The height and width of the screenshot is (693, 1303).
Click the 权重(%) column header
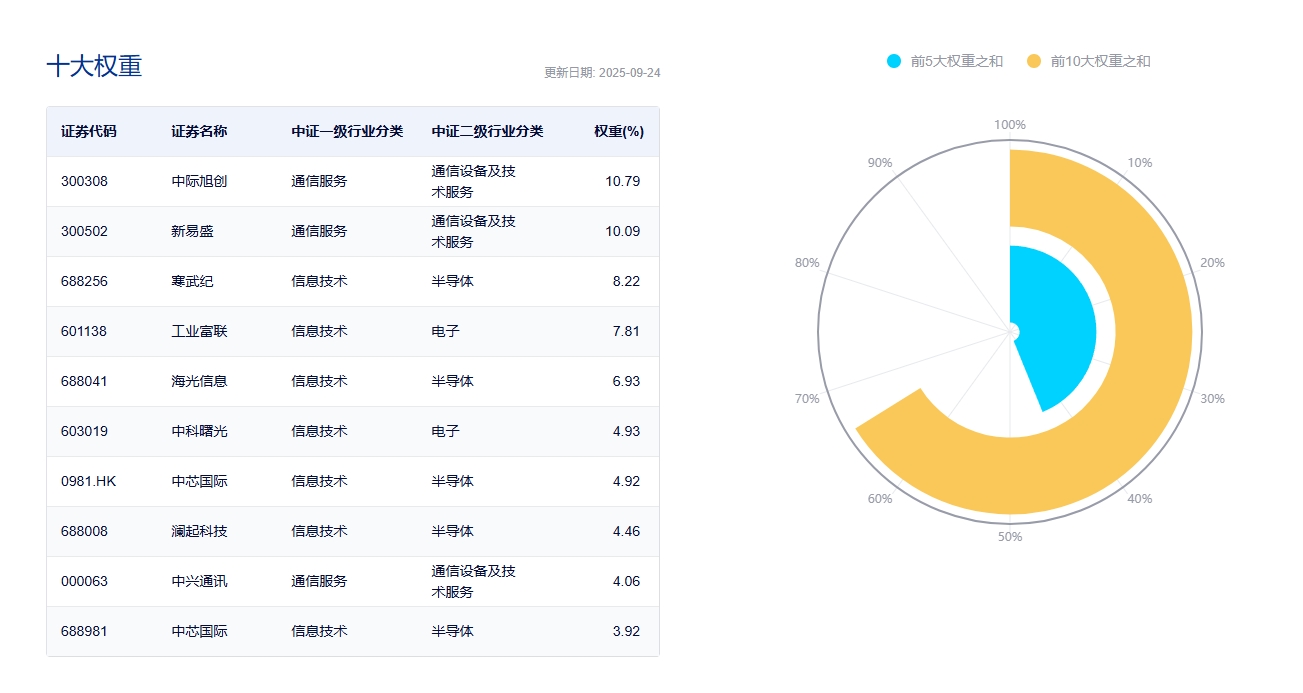[x=618, y=131]
